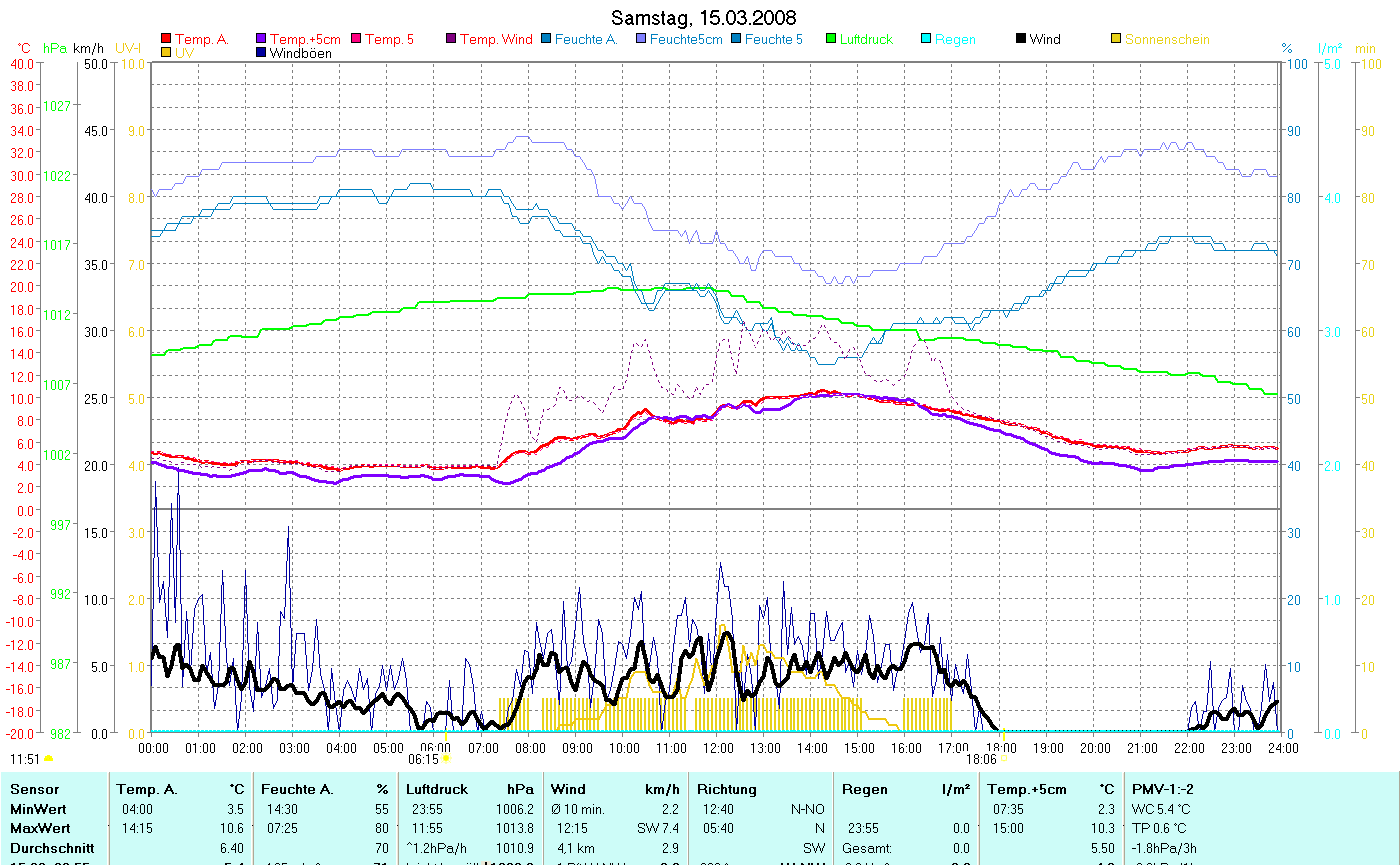Screen dimensions: 1400x865
Task: Click the Richtung column header
Action: coord(727,789)
